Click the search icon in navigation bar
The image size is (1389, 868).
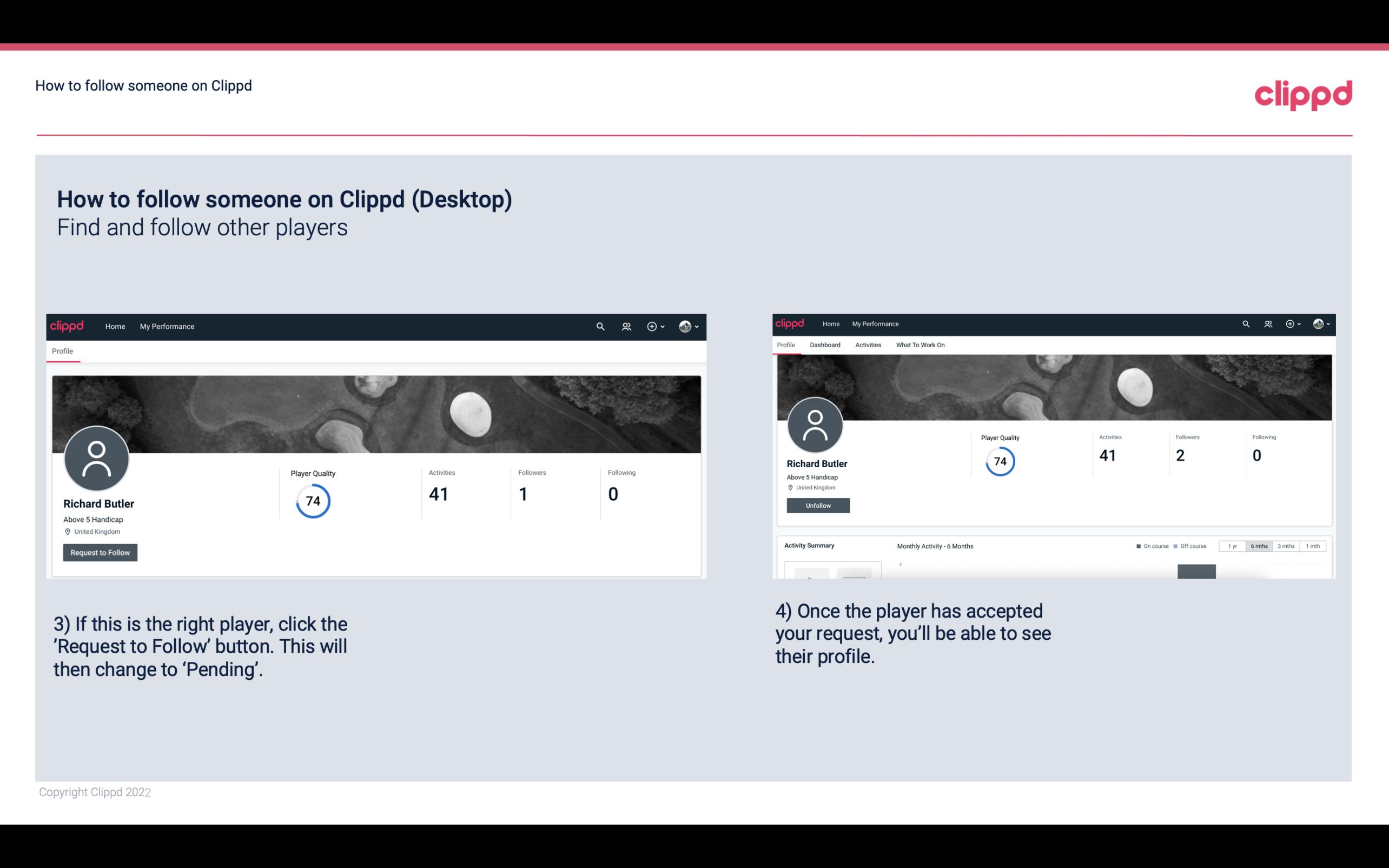coord(600,326)
